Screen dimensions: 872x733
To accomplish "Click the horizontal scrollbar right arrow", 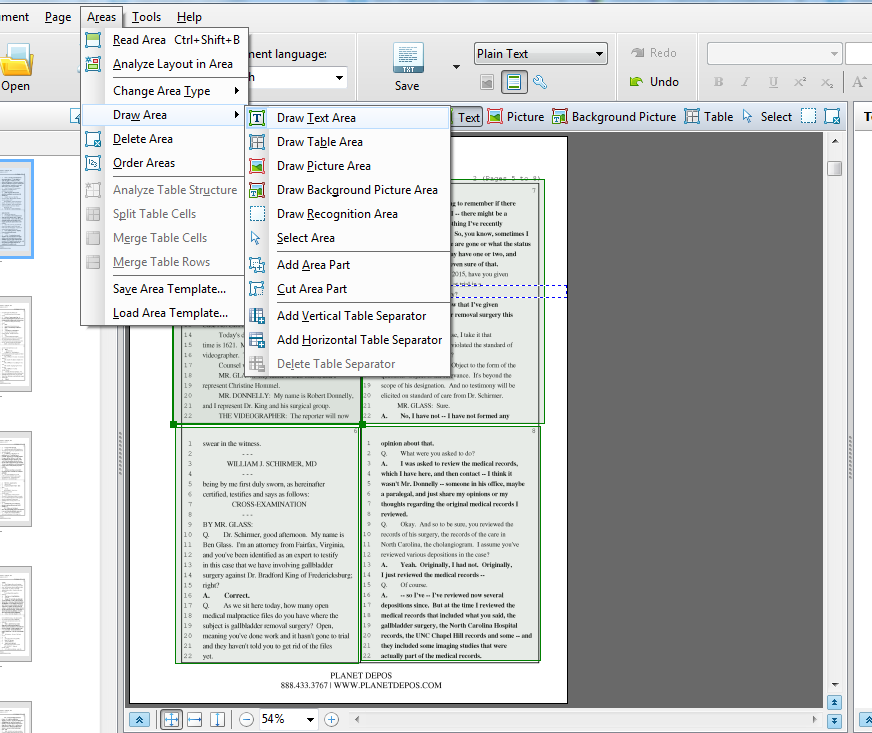I will pos(814,720).
